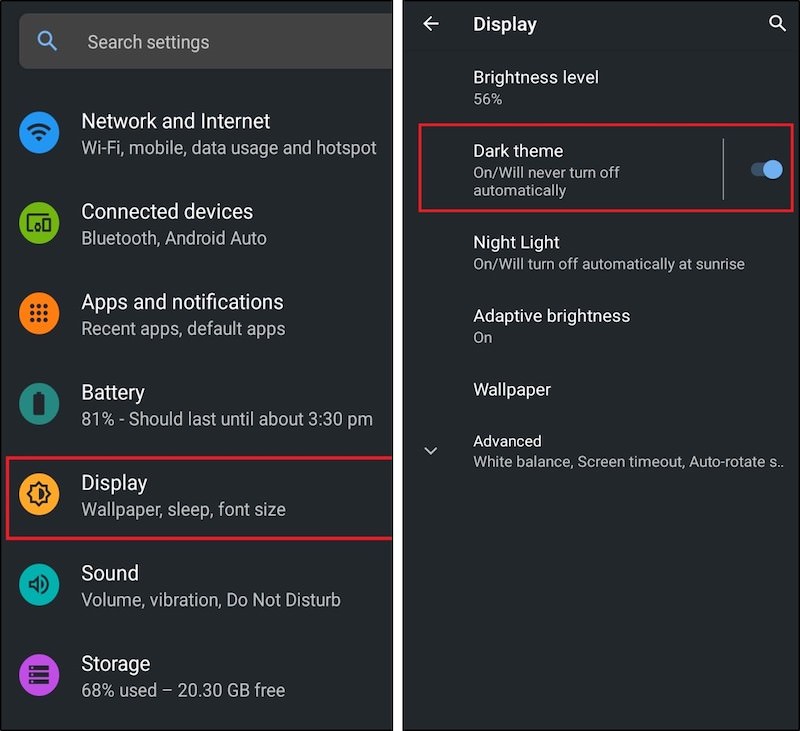This screenshot has height=731, width=800.
Task: Tap the teal Battery icon
Action: [39, 404]
